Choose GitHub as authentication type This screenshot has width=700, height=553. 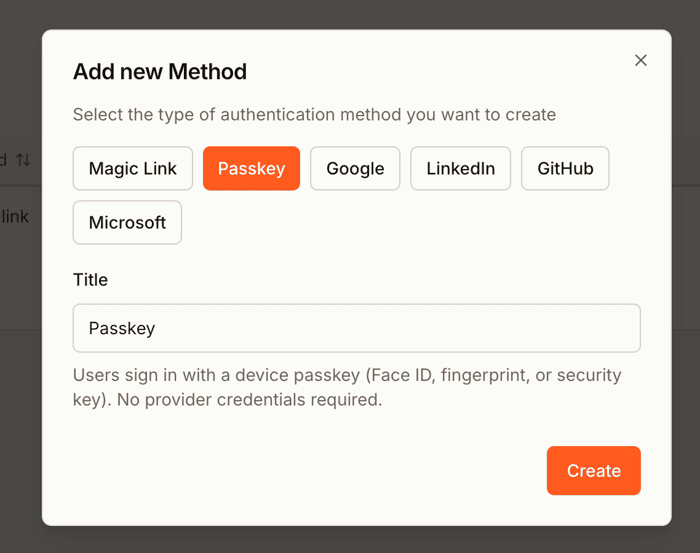click(565, 168)
